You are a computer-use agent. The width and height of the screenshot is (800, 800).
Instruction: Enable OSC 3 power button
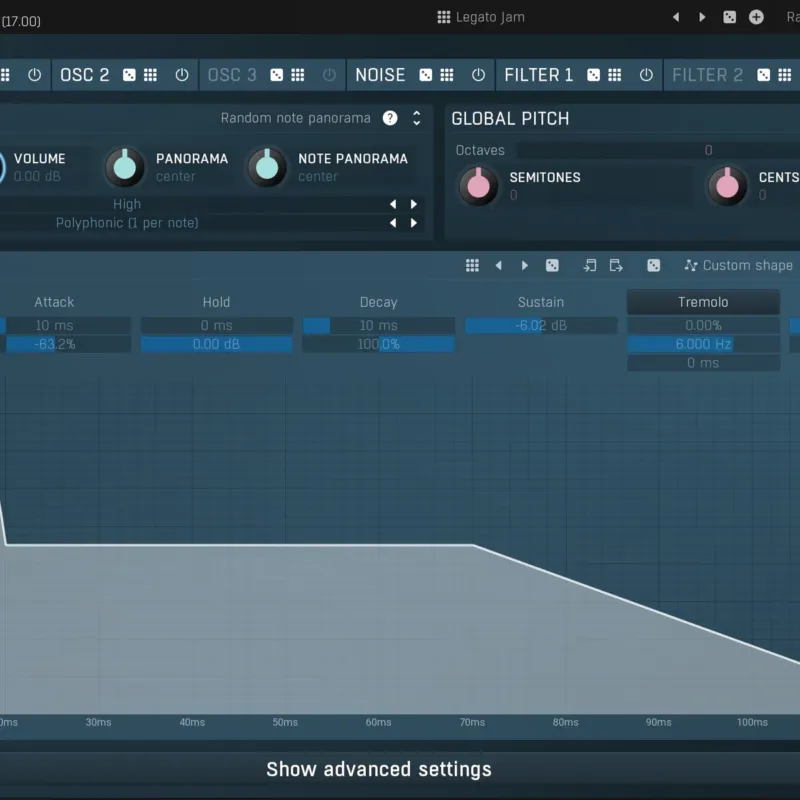pos(329,75)
